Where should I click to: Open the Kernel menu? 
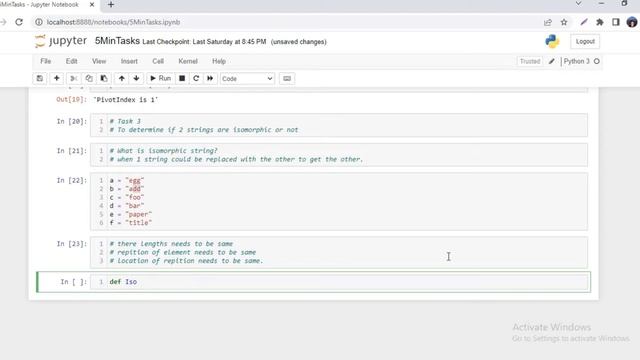[188, 61]
